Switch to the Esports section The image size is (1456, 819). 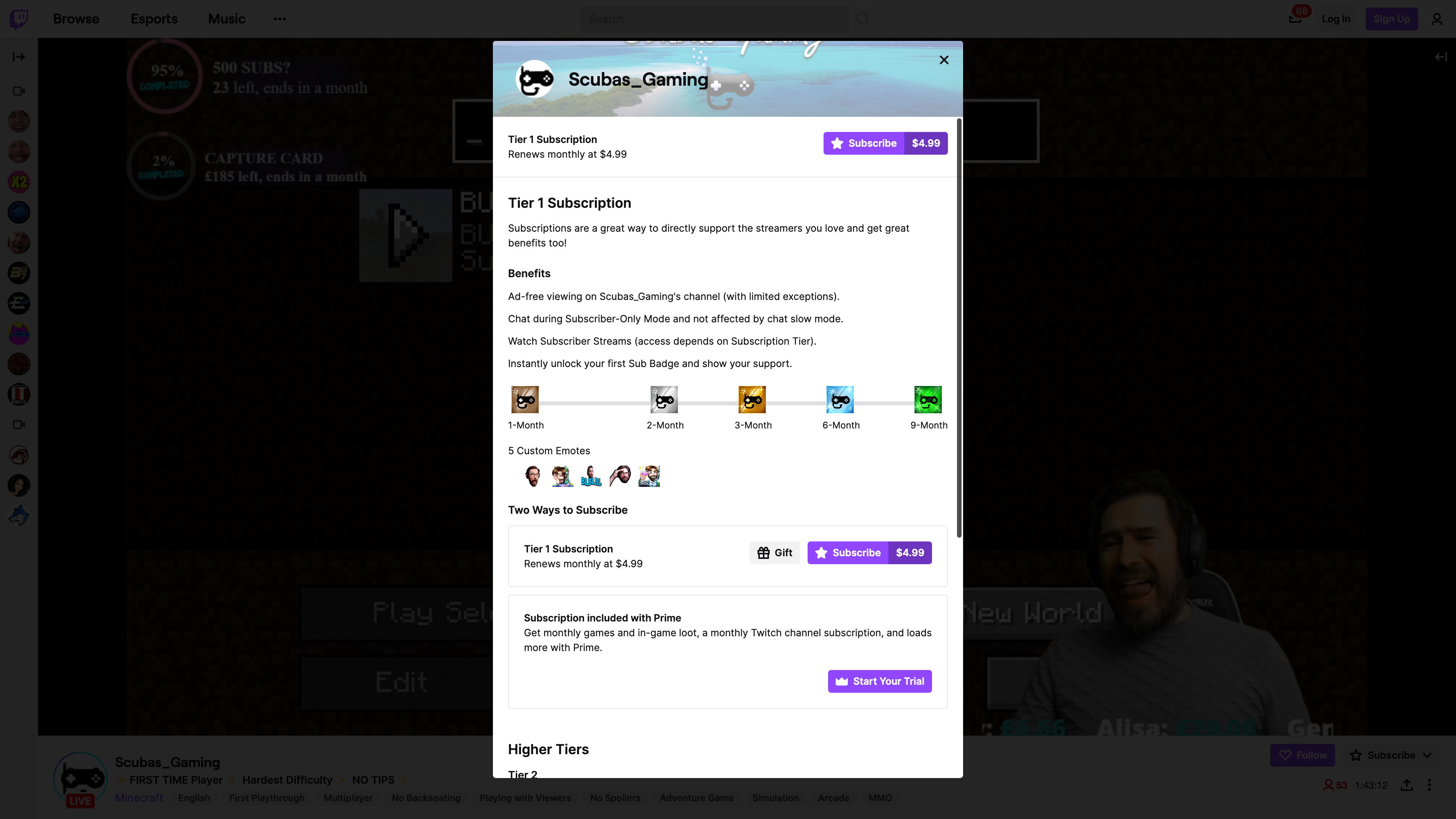pyautogui.click(x=154, y=19)
